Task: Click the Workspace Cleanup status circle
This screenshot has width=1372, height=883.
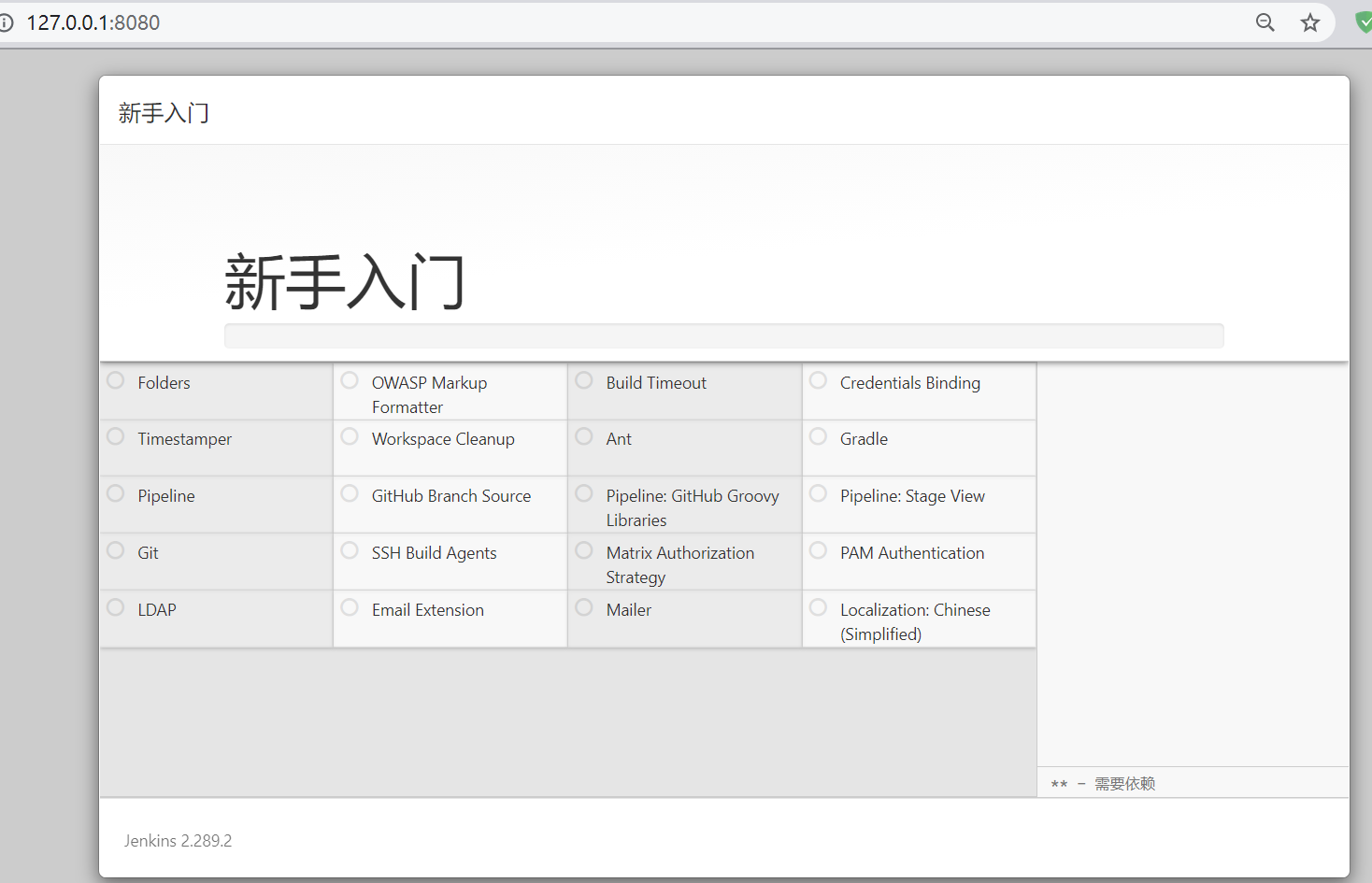Action: click(350, 436)
